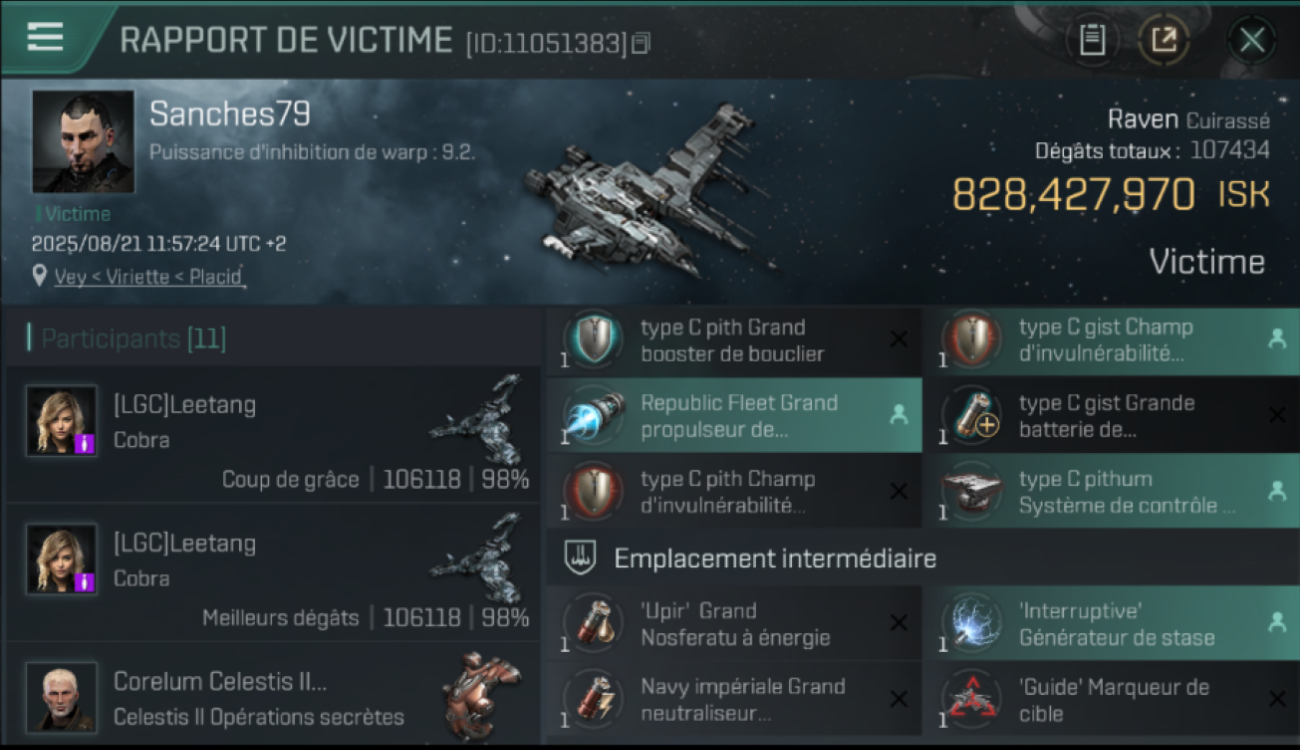Image resolution: width=1300 pixels, height=750 pixels.
Task: Select the type C pith Grand booster icon
Action: (588, 339)
